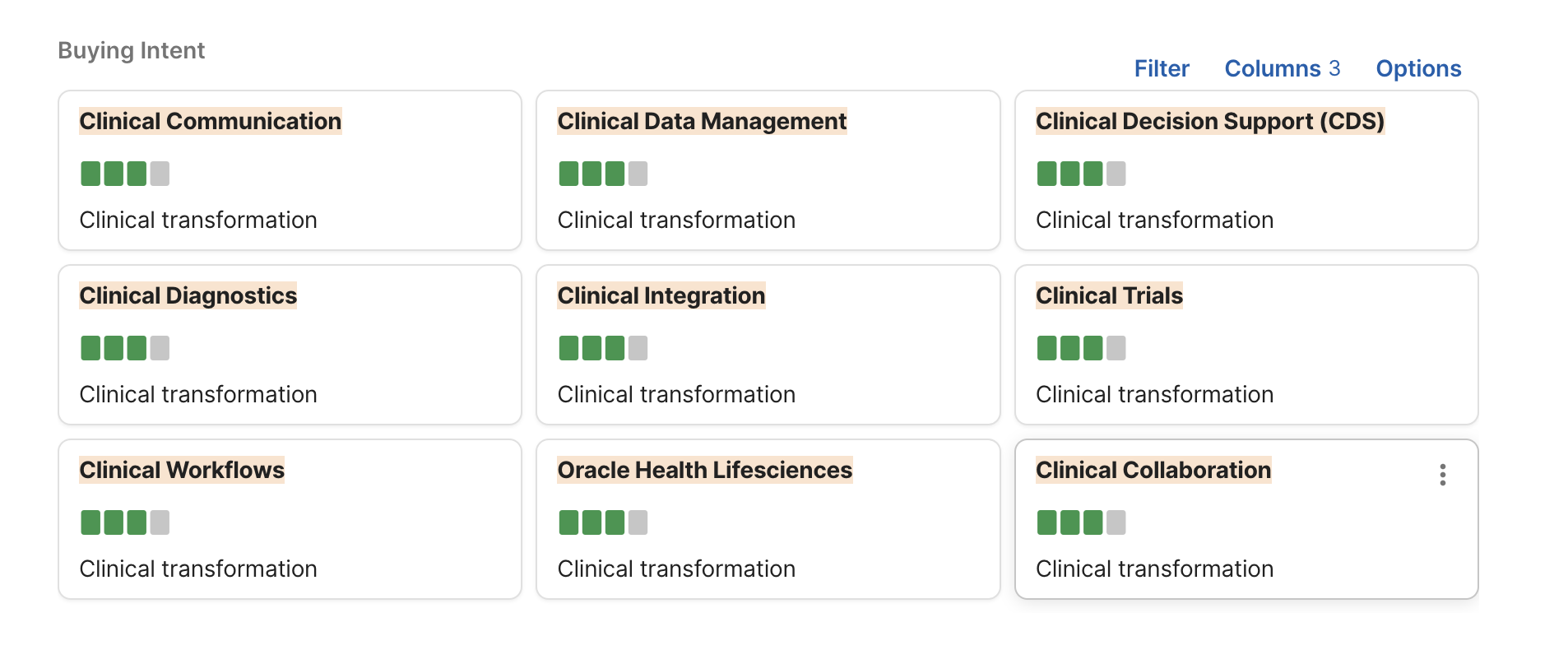Screen dimensions: 1568x650
Task: Click the Clinical transformation label under Clinical Diagnostics
Action: pos(198,394)
